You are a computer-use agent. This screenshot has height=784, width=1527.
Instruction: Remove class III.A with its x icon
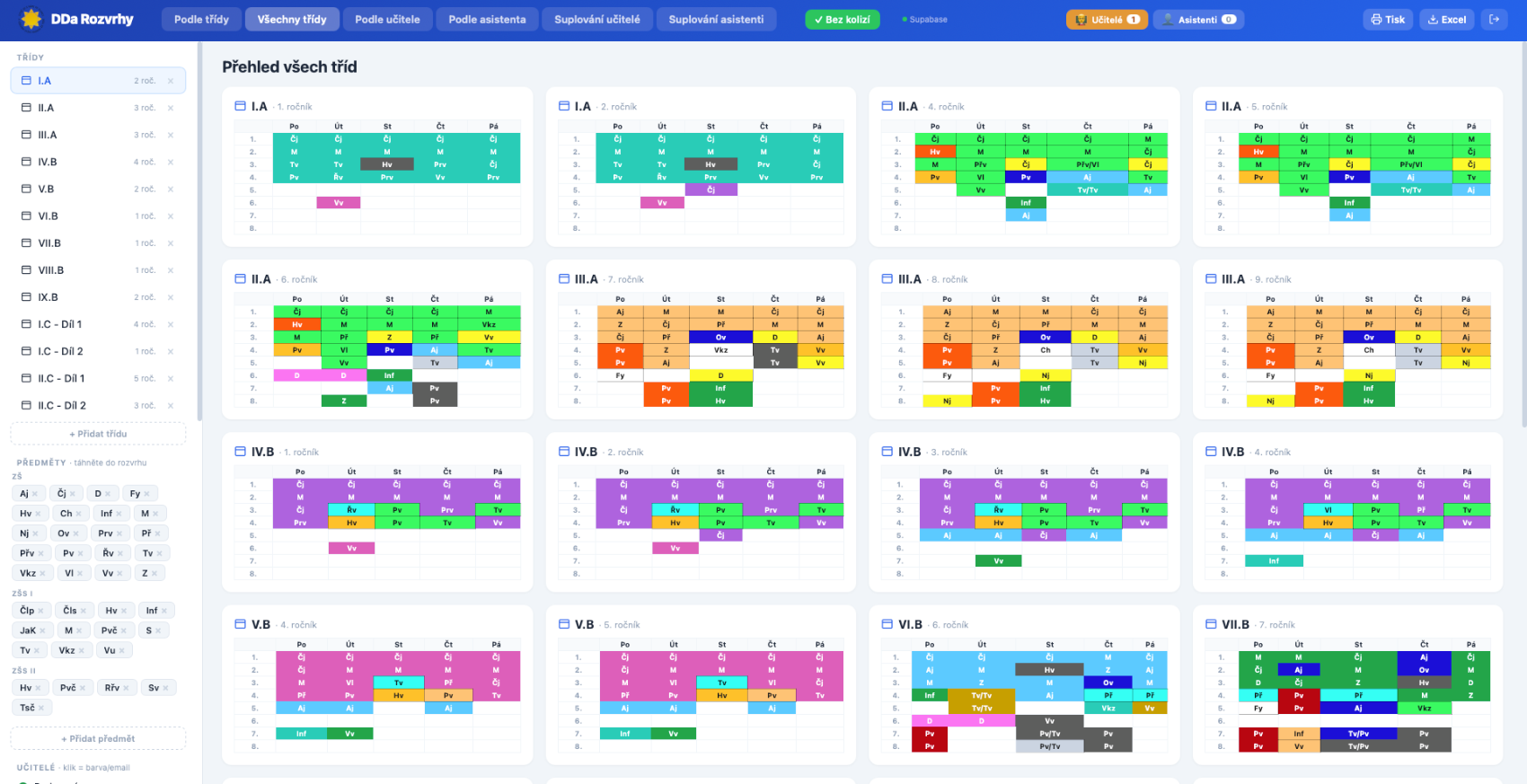[171, 135]
